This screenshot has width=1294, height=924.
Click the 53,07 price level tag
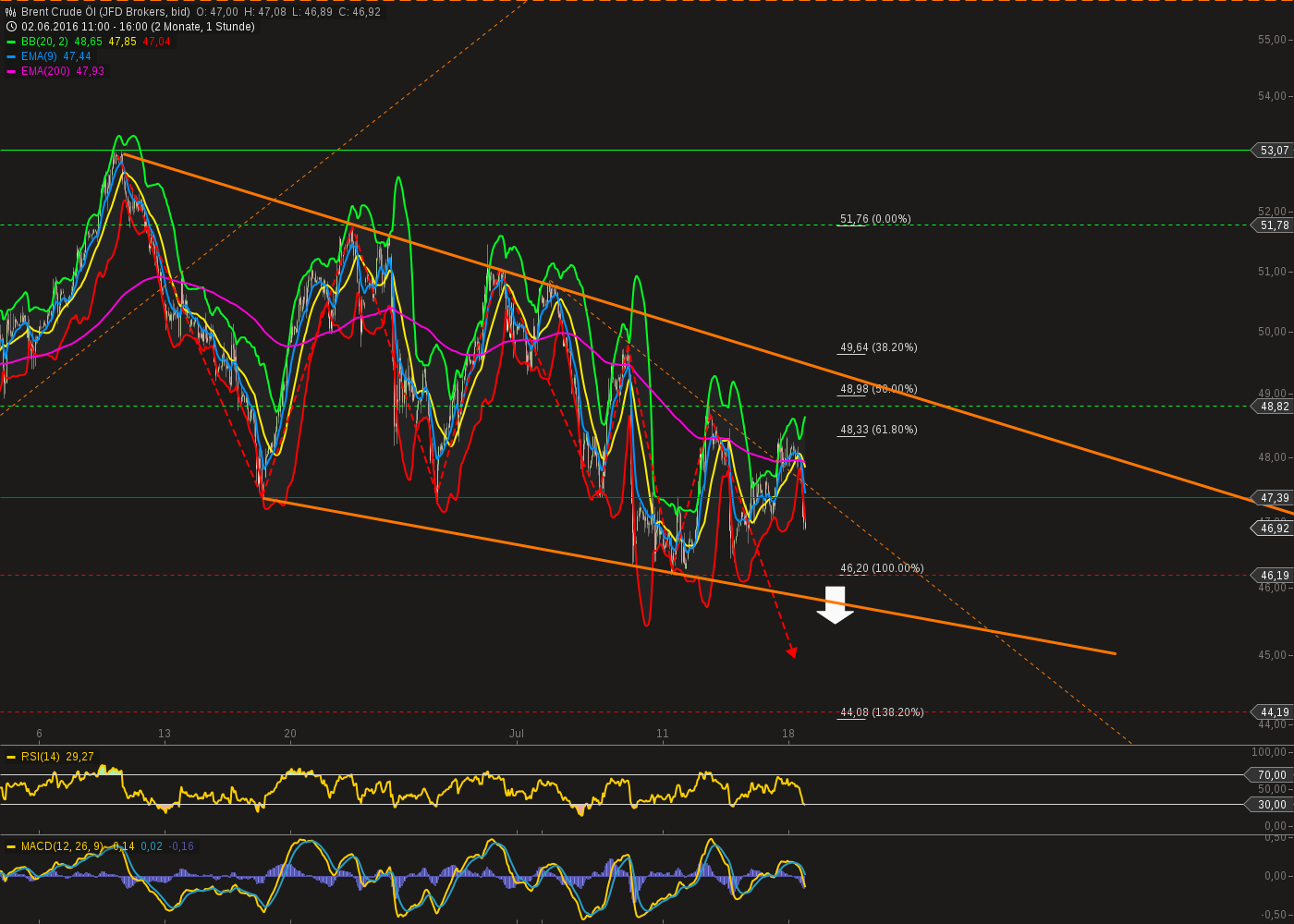1272,151
